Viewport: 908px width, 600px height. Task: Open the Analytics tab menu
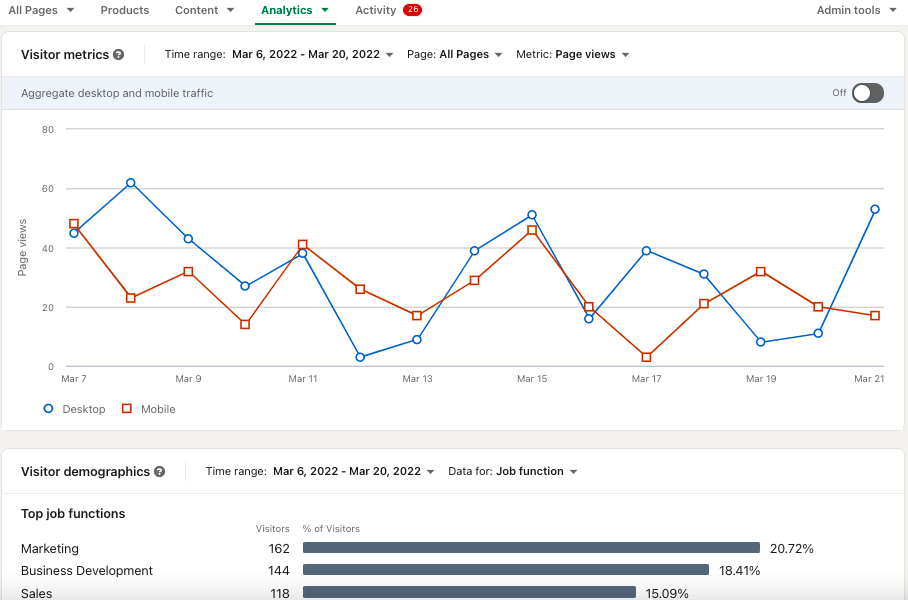[295, 10]
